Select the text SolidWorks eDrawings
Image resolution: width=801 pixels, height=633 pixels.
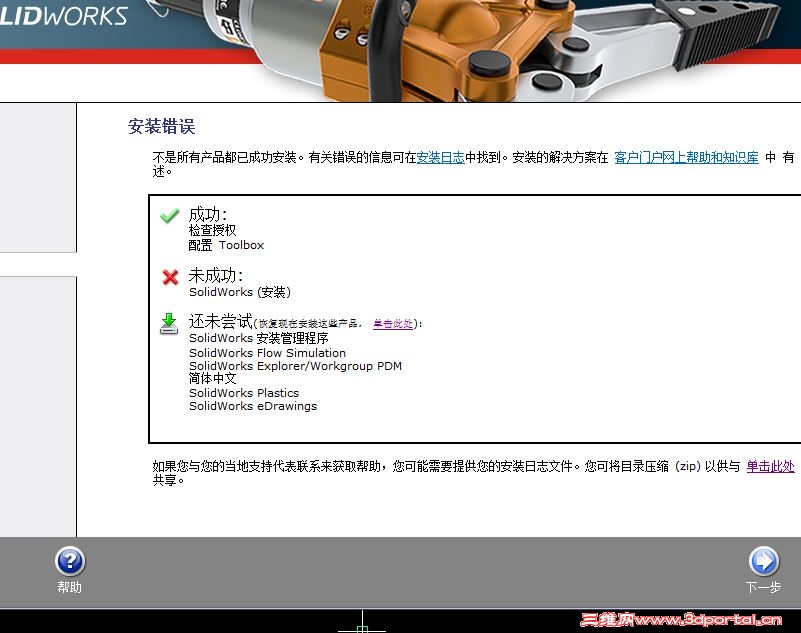pos(253,406)
